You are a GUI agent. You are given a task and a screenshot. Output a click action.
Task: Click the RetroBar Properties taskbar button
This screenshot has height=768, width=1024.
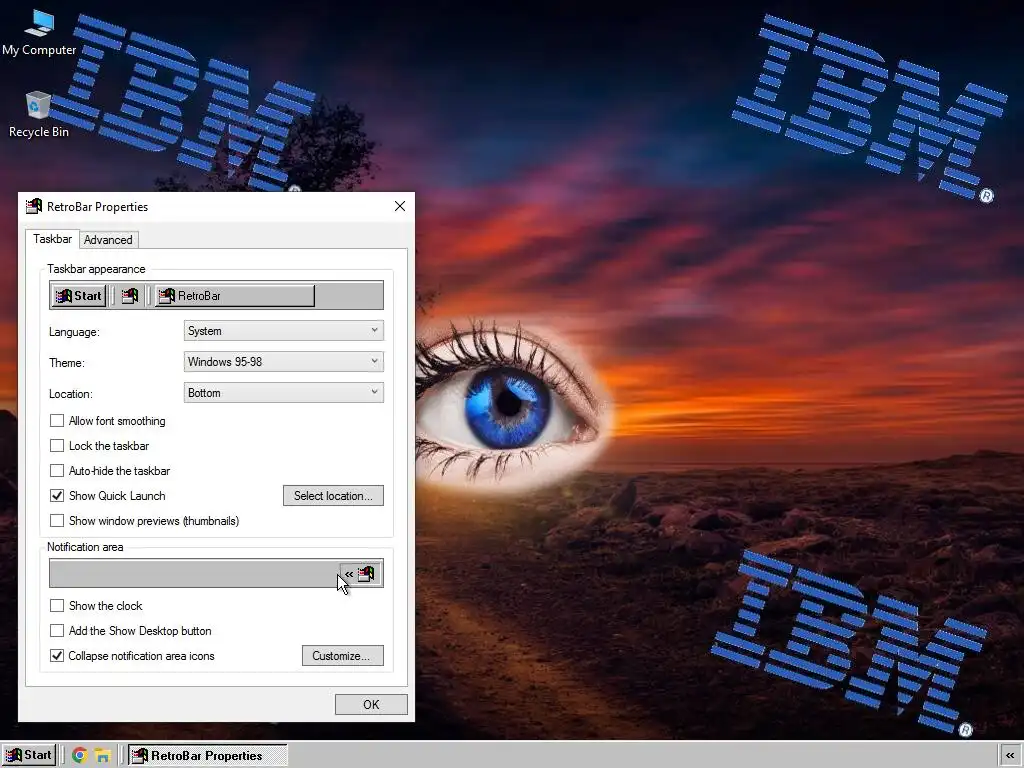[207, 756]
